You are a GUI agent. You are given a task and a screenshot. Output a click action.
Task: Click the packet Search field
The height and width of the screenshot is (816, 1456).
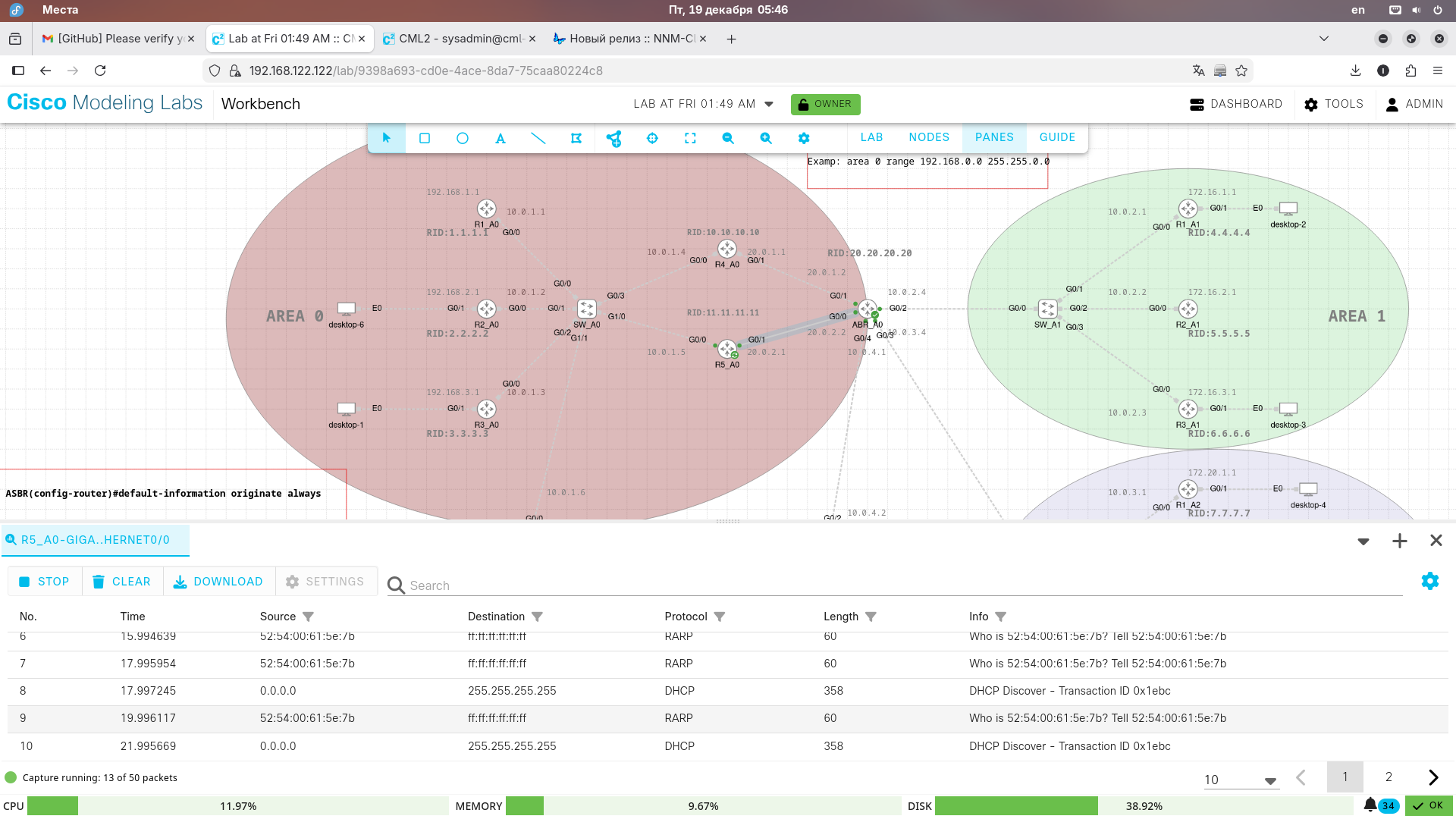pyautogui.click(x=895, y=585)
